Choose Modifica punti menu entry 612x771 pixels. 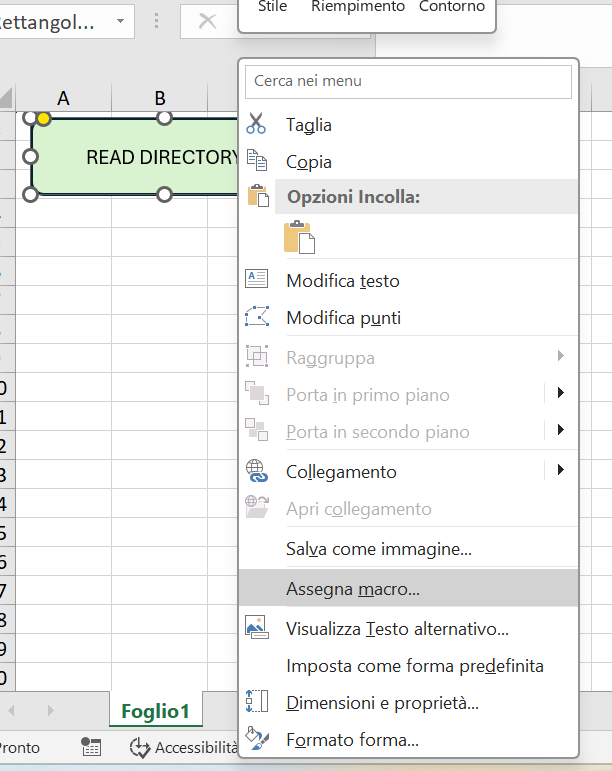pyautogui.click(x=408, y=318)
